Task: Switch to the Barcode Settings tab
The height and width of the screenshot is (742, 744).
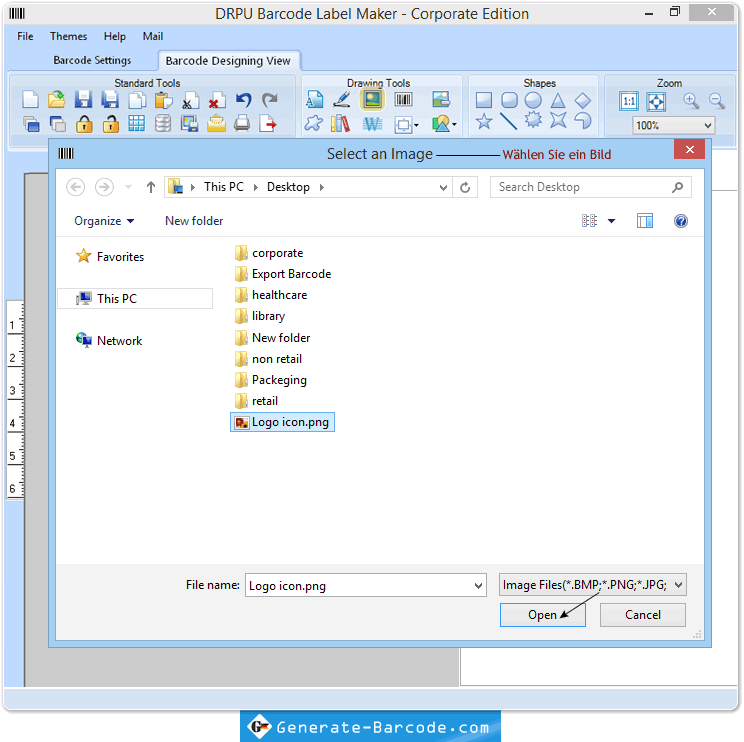Action: tap(92, 60)
